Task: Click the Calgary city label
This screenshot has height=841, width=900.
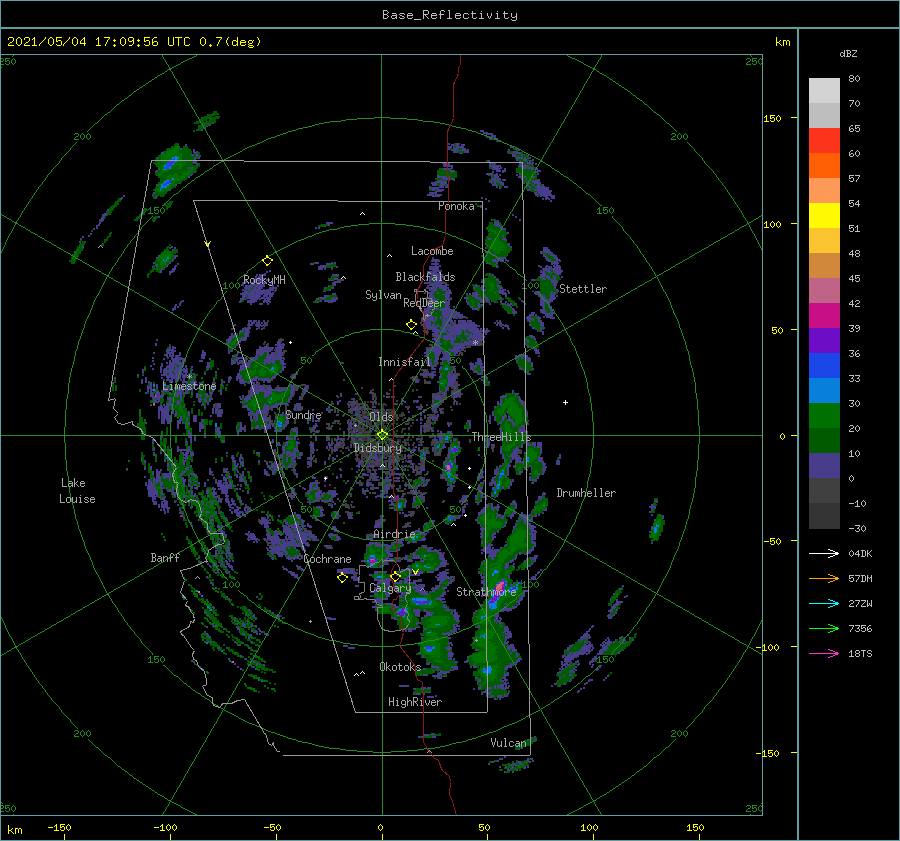Action: pos(390,588)
